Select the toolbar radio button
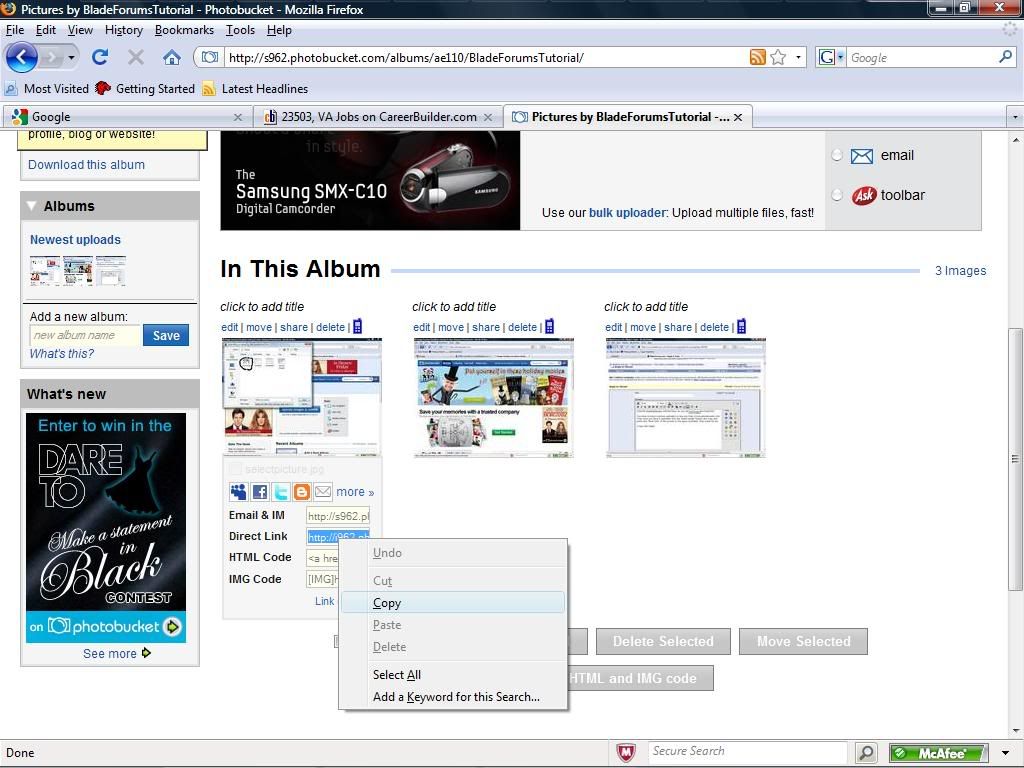 pos(837,195)
